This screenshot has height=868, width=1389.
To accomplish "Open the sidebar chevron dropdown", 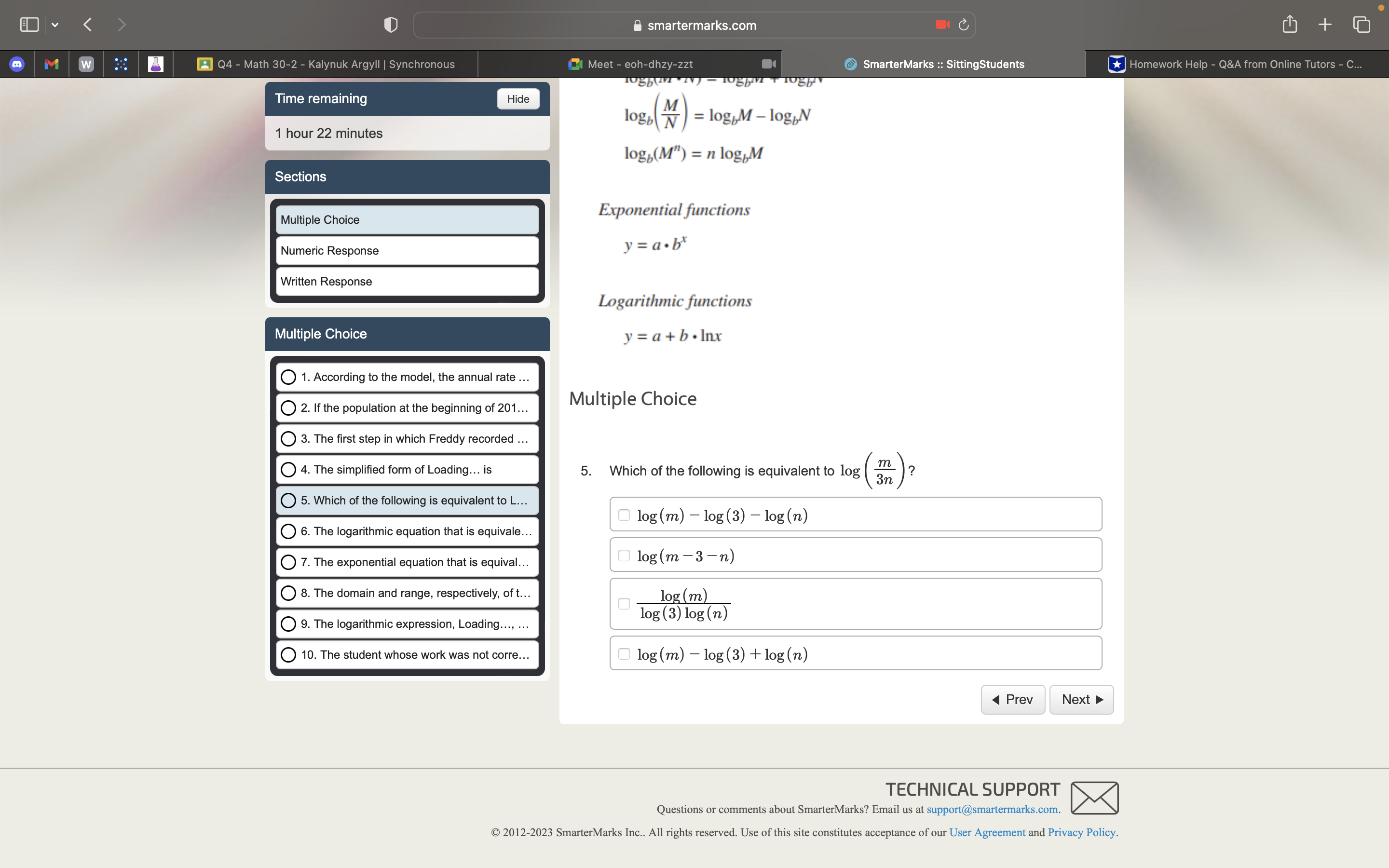I will pos(55,24).
